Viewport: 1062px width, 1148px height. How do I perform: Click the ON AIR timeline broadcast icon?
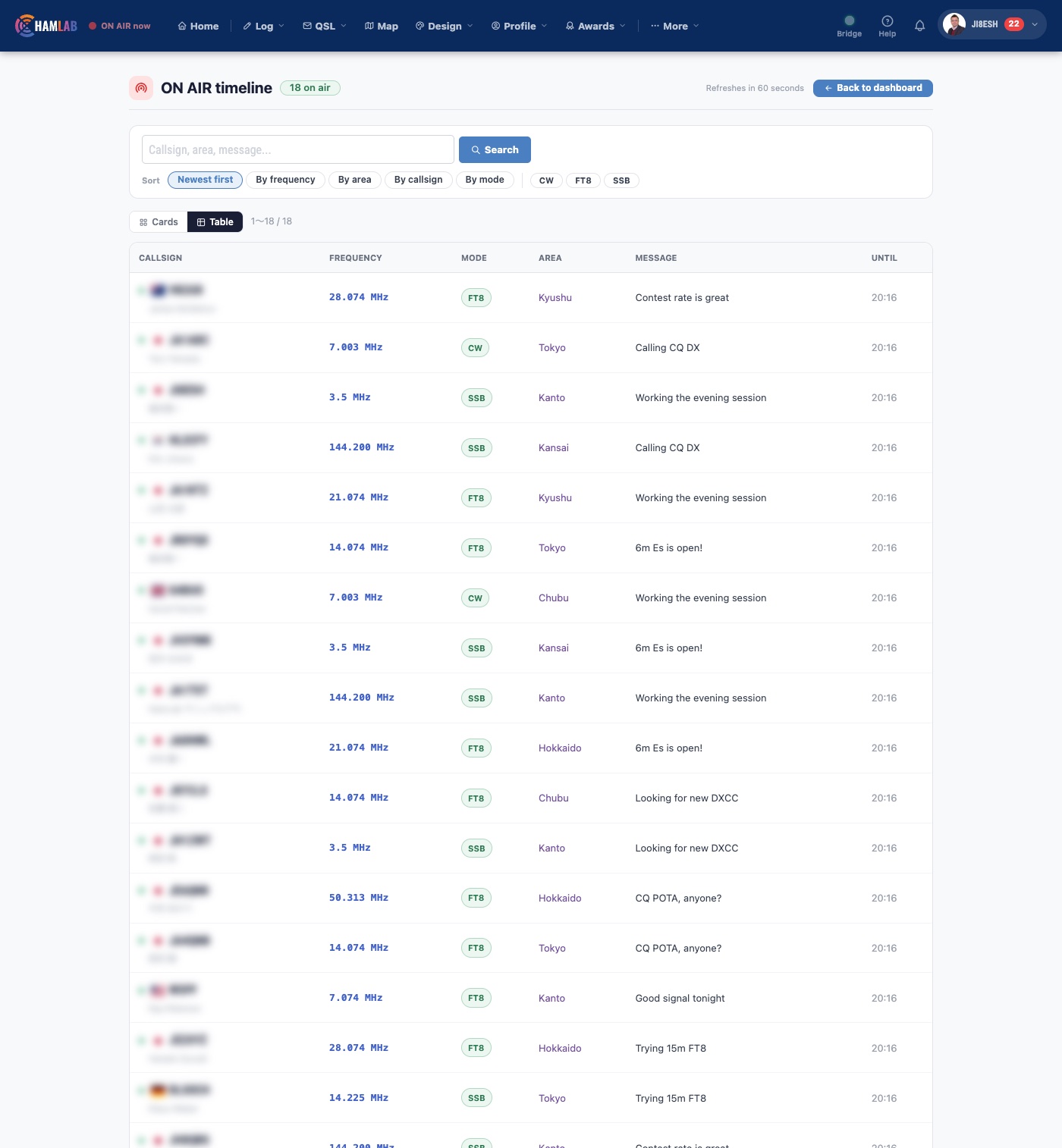(141, 88)
